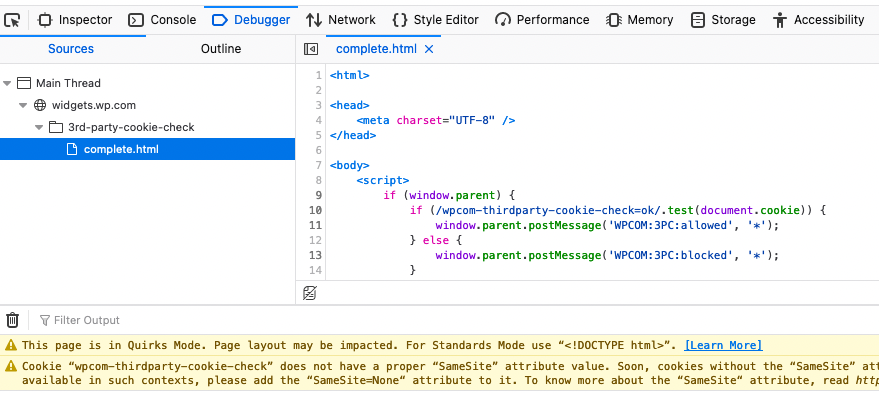Open the Learn More link
Screen dimensions: 879x393
pyautogui.click(x=723, y=345)
